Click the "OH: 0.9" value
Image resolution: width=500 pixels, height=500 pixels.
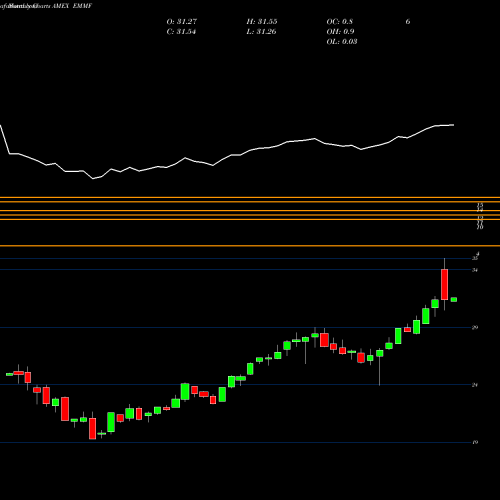340,32
